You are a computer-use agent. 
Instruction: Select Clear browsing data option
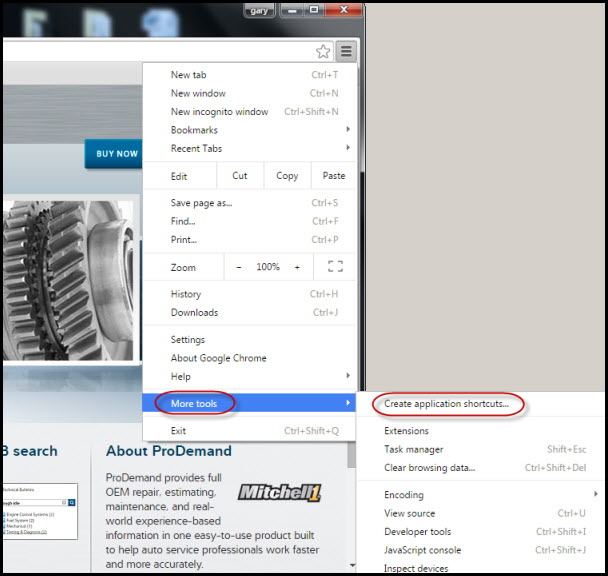[x=430, y=468]
